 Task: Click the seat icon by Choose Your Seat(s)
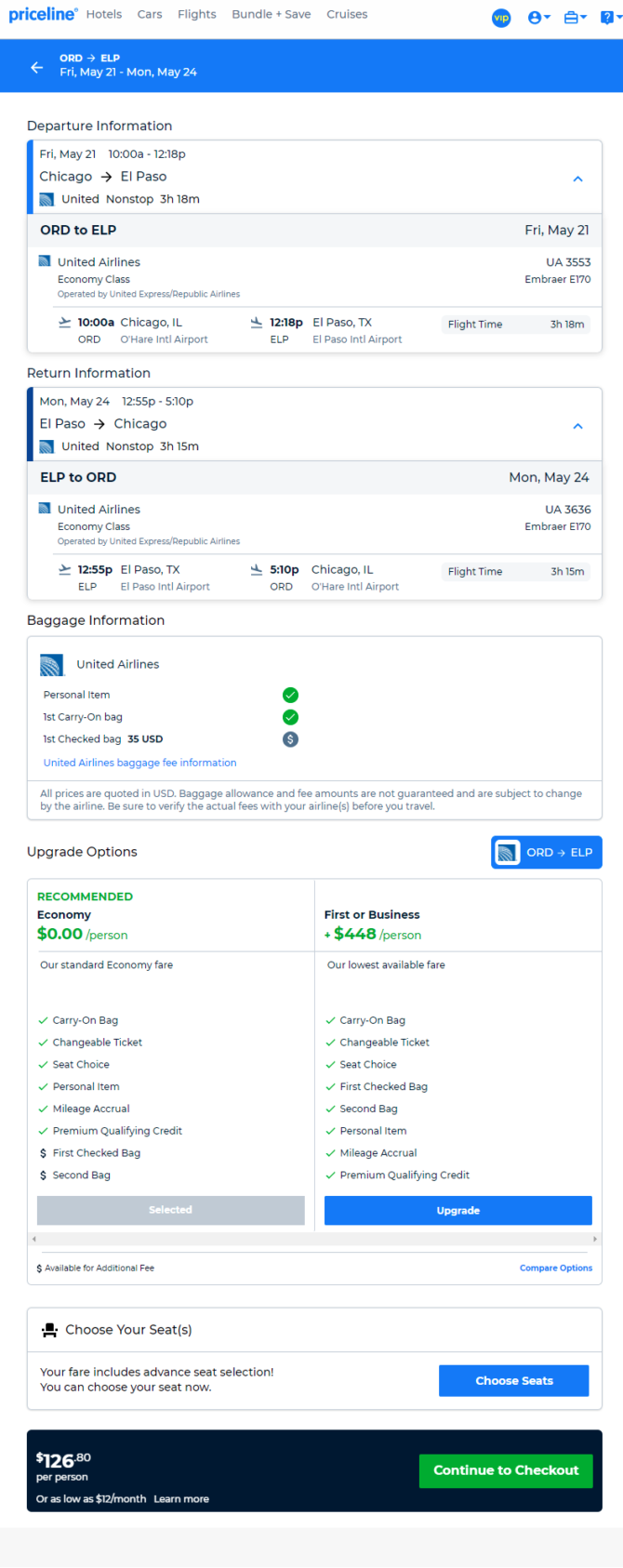[50, 1331]
